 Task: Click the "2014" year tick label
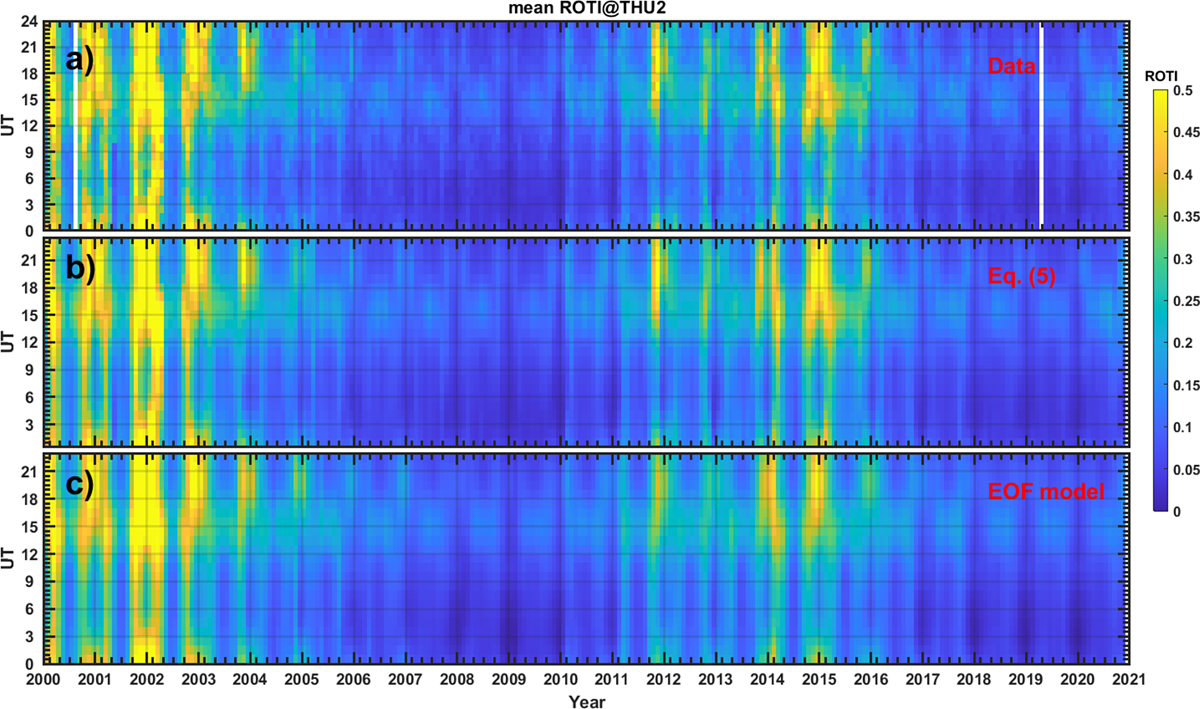click(x=767, y=681)
